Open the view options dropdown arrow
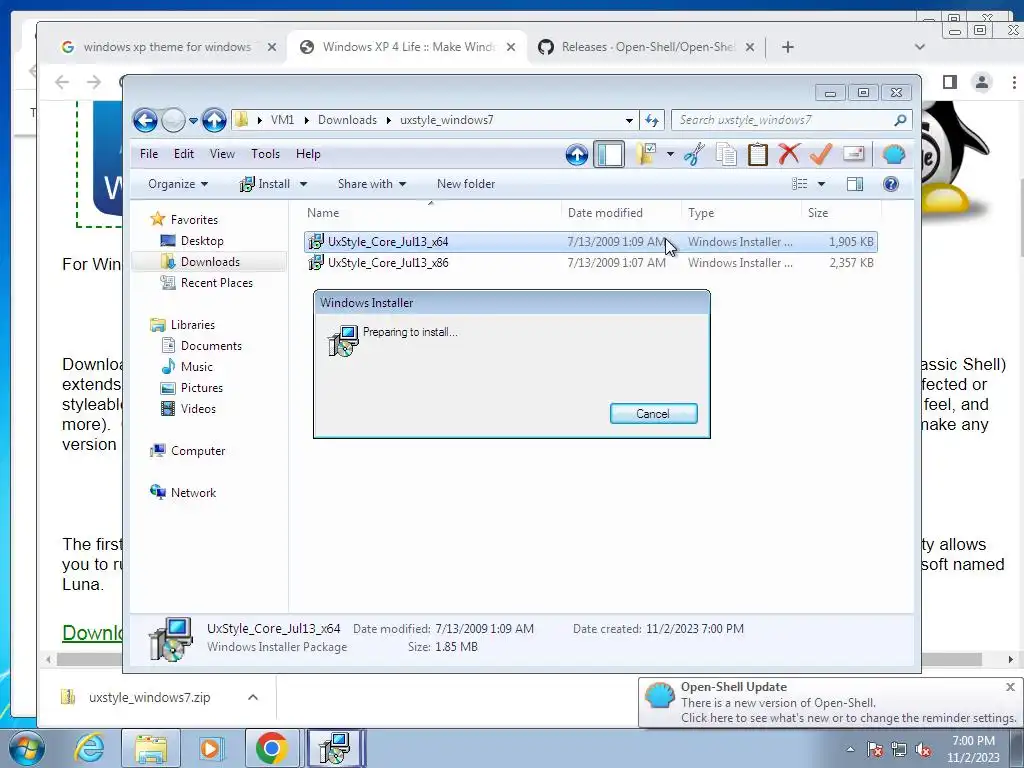This screenshot has width=1024, height=768. (822, 184)
